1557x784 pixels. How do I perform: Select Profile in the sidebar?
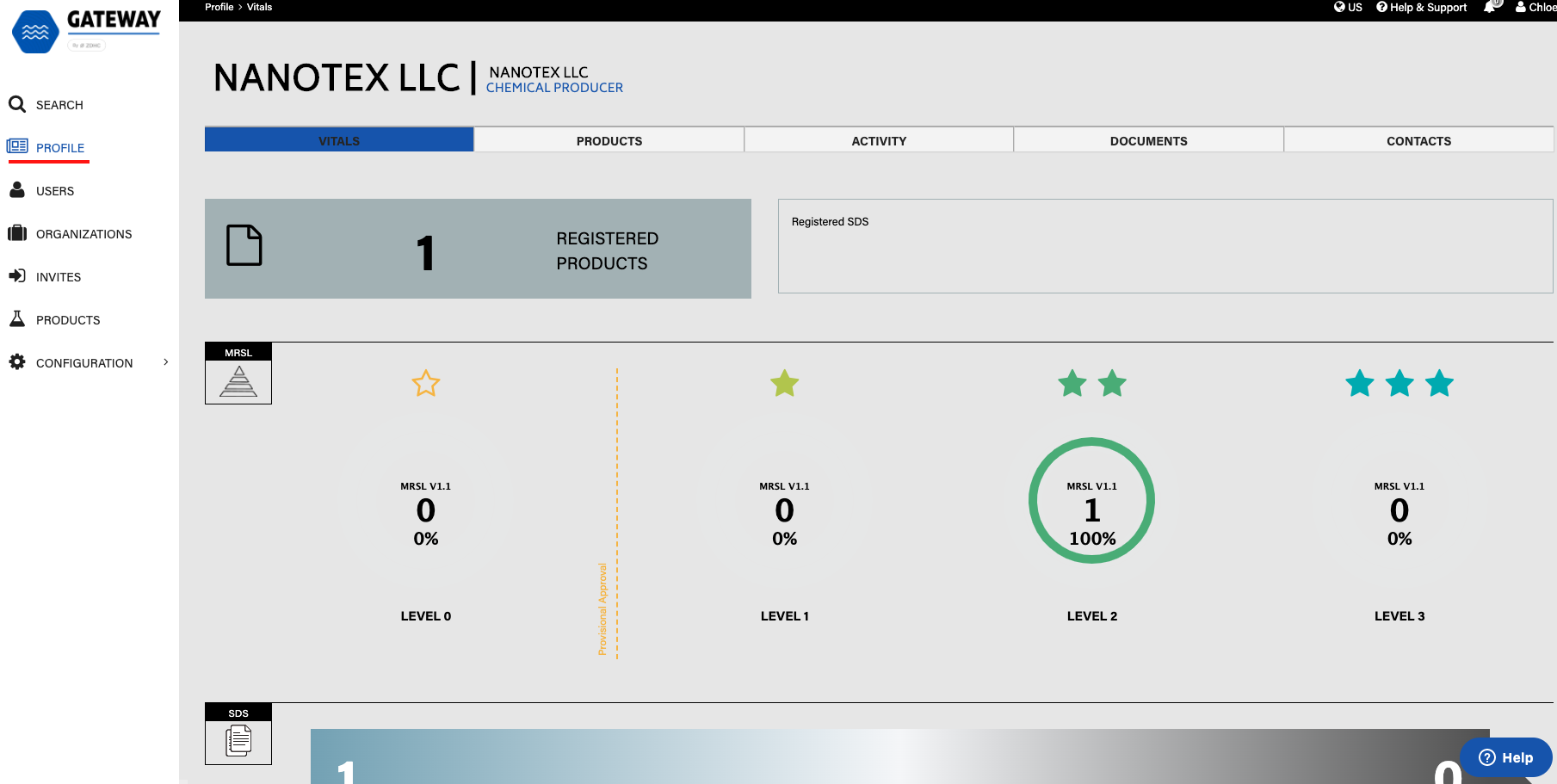point(60,148)
